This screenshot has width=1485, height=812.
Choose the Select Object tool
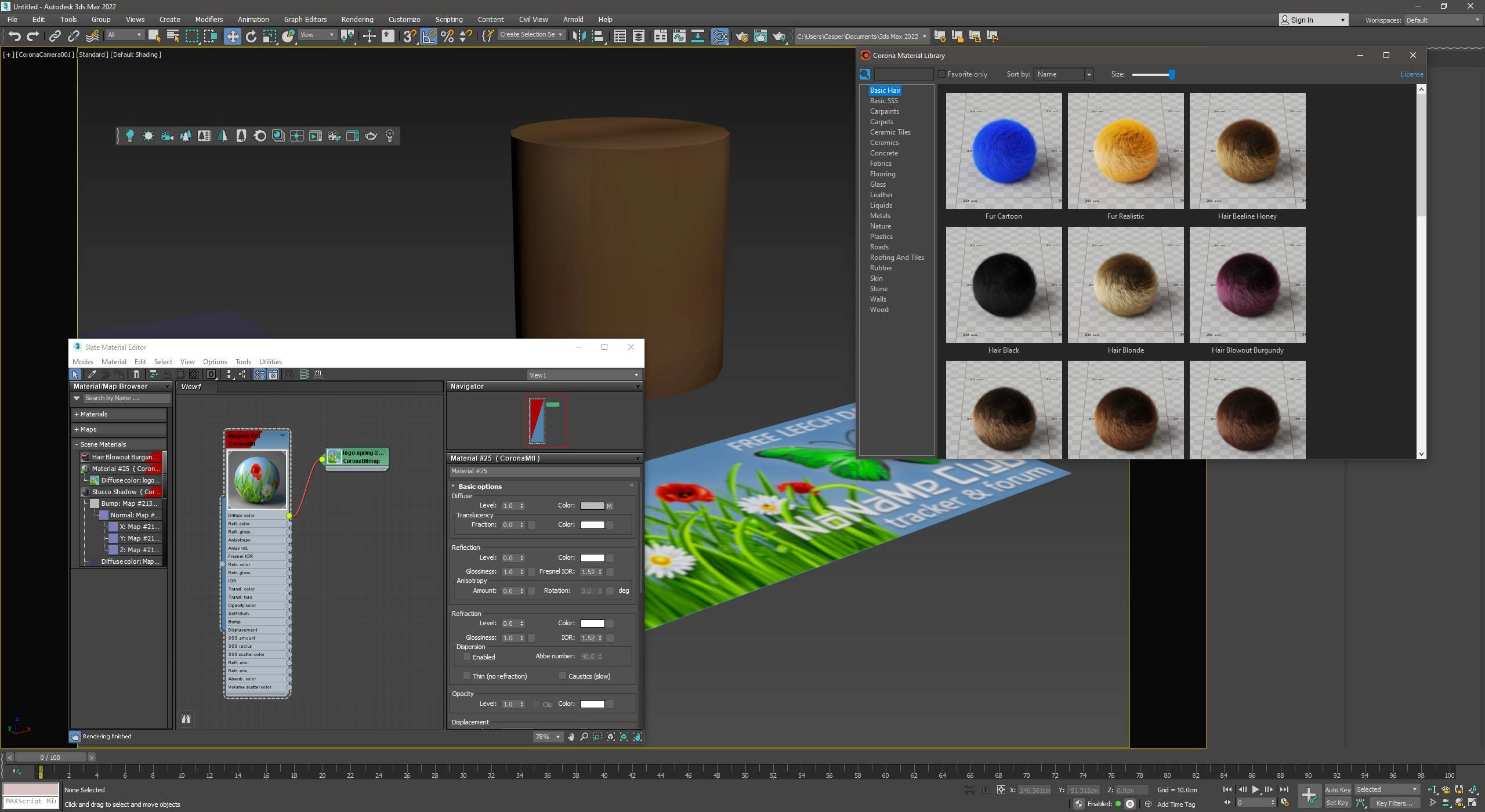pos(154,36)
